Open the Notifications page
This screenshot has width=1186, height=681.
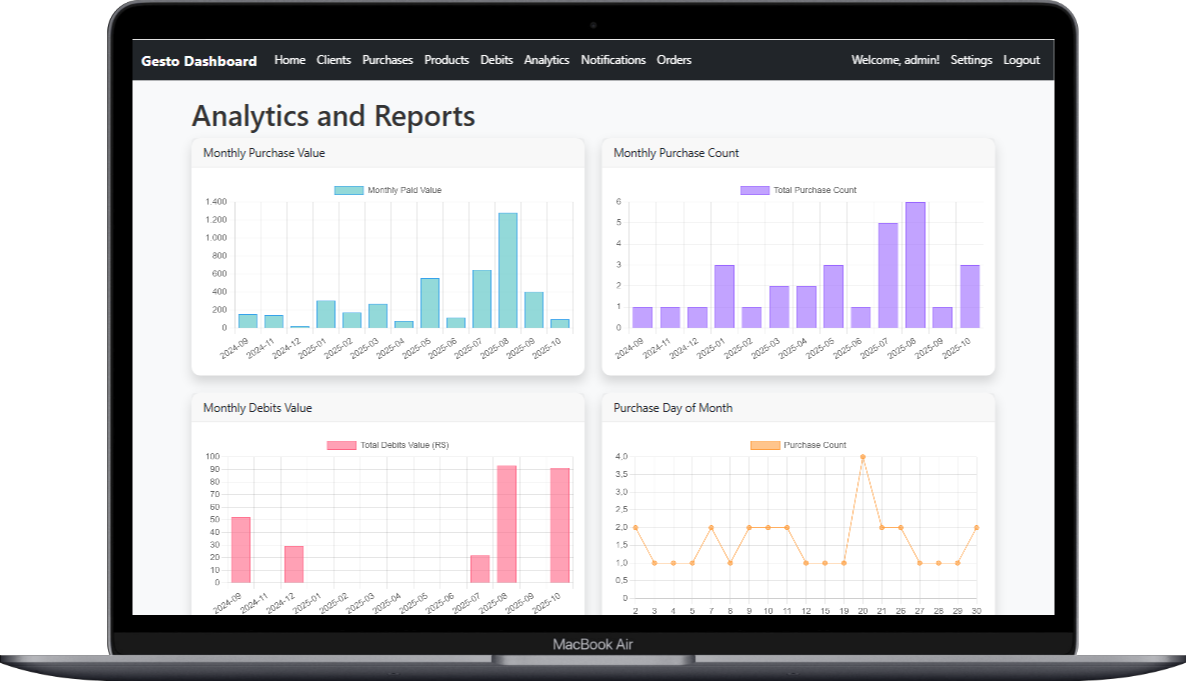tap(613, 60)
